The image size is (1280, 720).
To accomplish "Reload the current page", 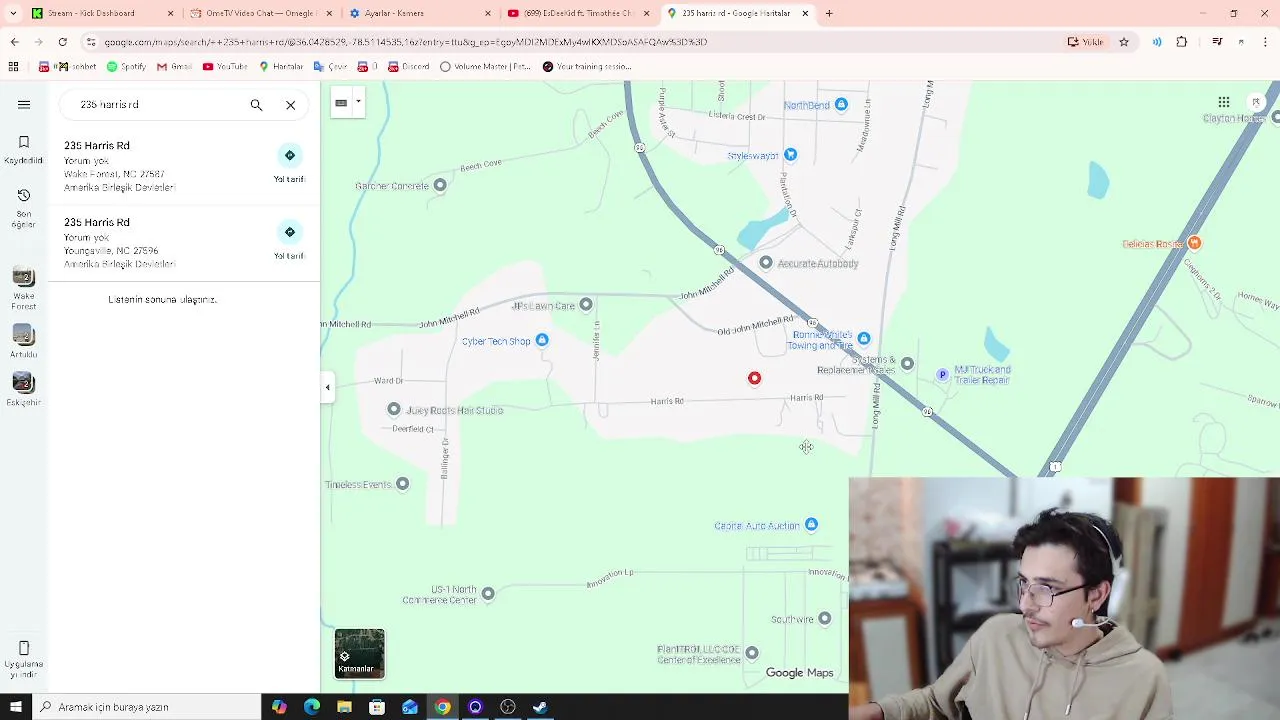I will pyautogui.click(x=62, y=42).
